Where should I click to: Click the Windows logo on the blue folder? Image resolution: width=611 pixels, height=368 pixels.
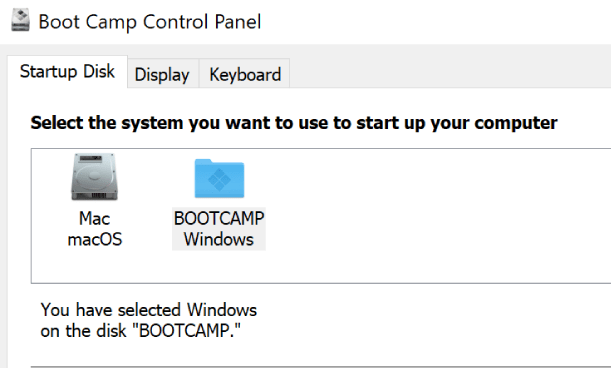click(219, 180)
